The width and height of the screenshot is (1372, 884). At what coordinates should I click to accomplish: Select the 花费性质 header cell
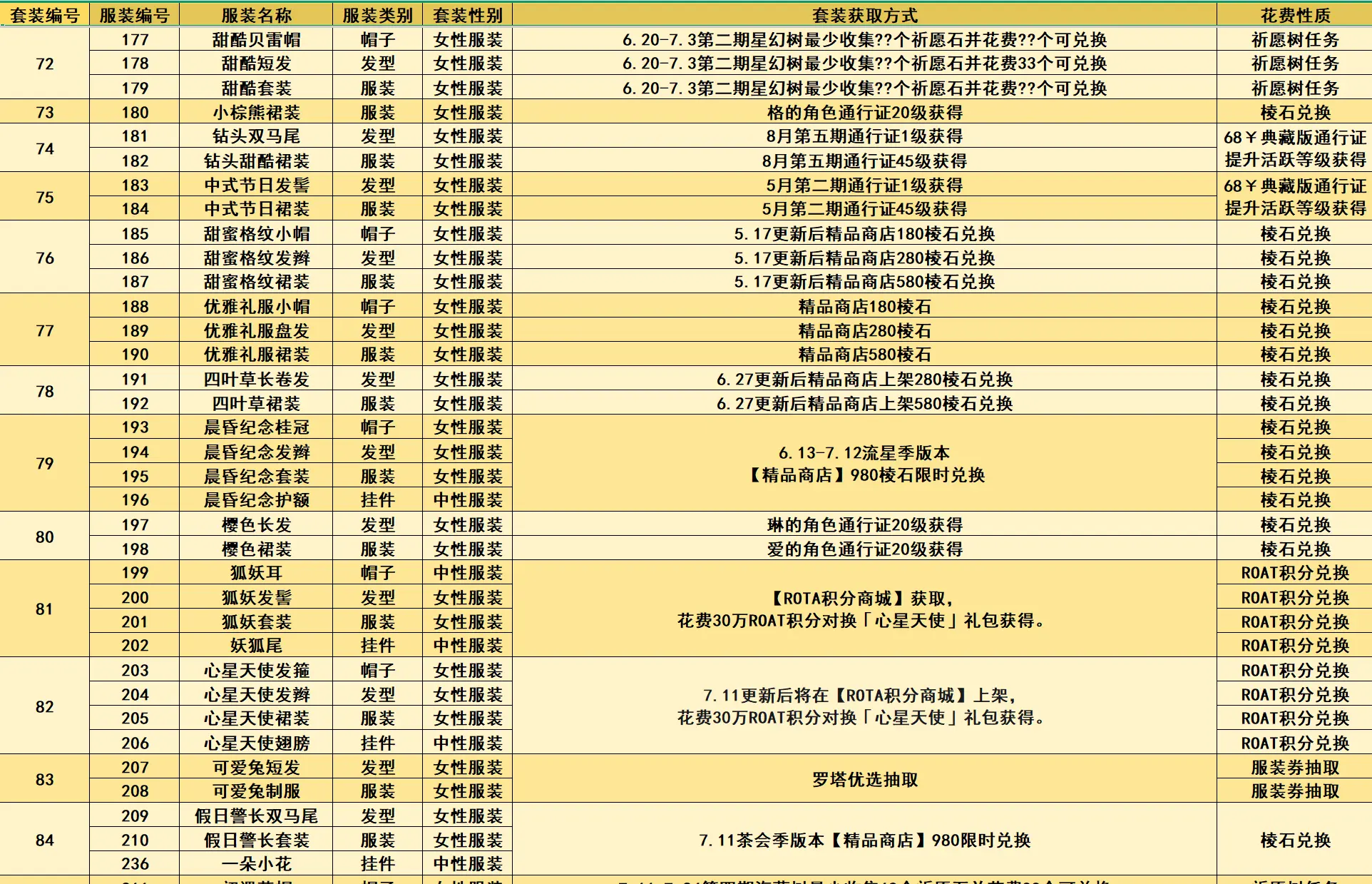(1294, 15)
